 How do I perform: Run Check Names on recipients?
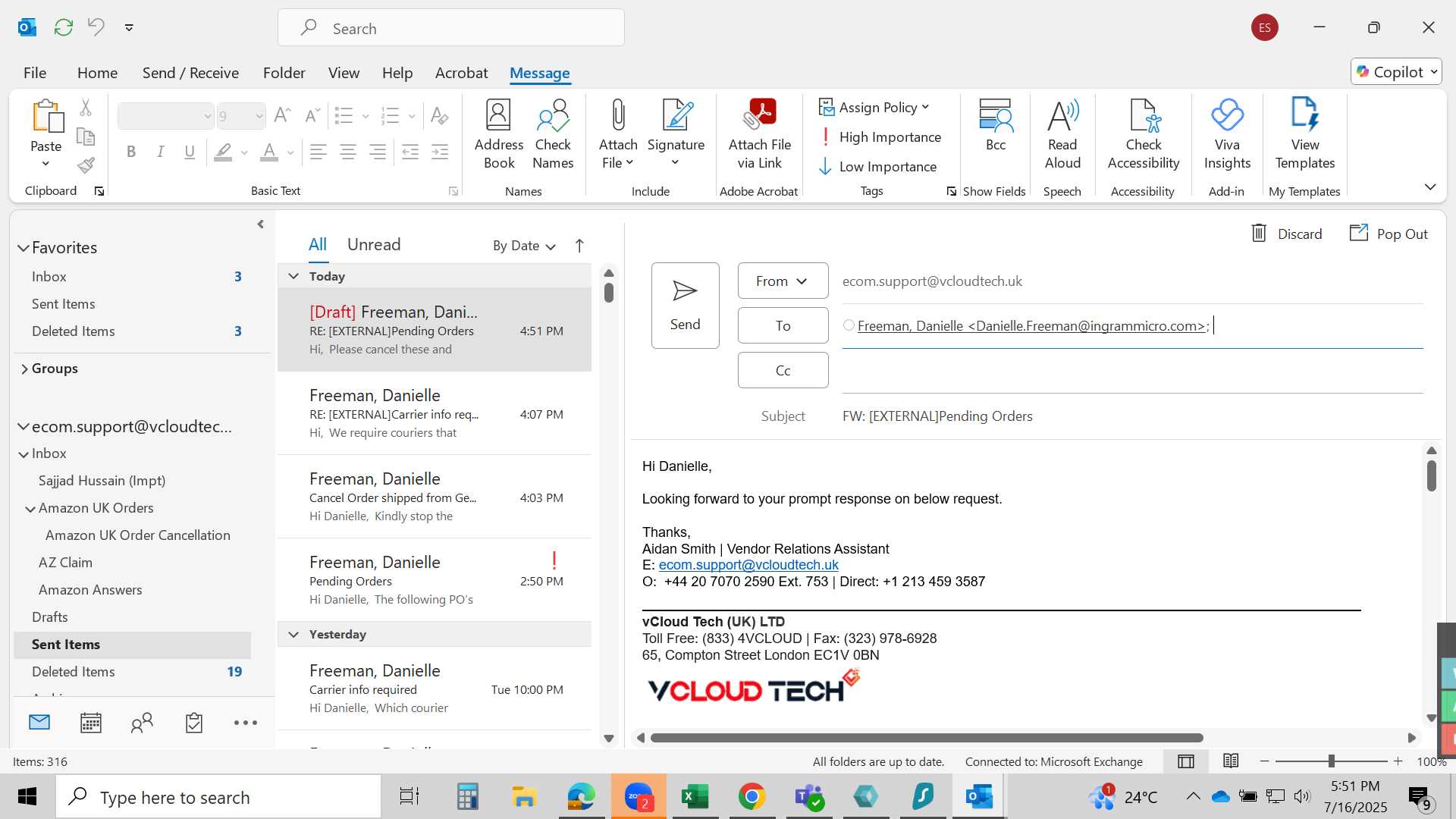[553, 134]
